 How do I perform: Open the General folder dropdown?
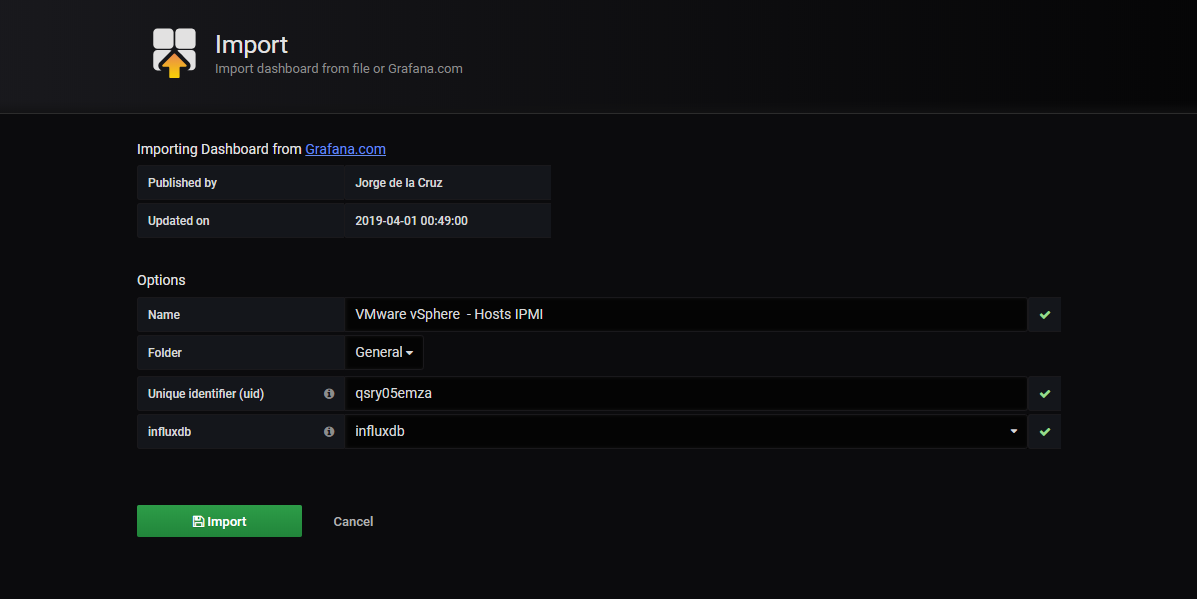pyautogui.click(x=384, y=353)
